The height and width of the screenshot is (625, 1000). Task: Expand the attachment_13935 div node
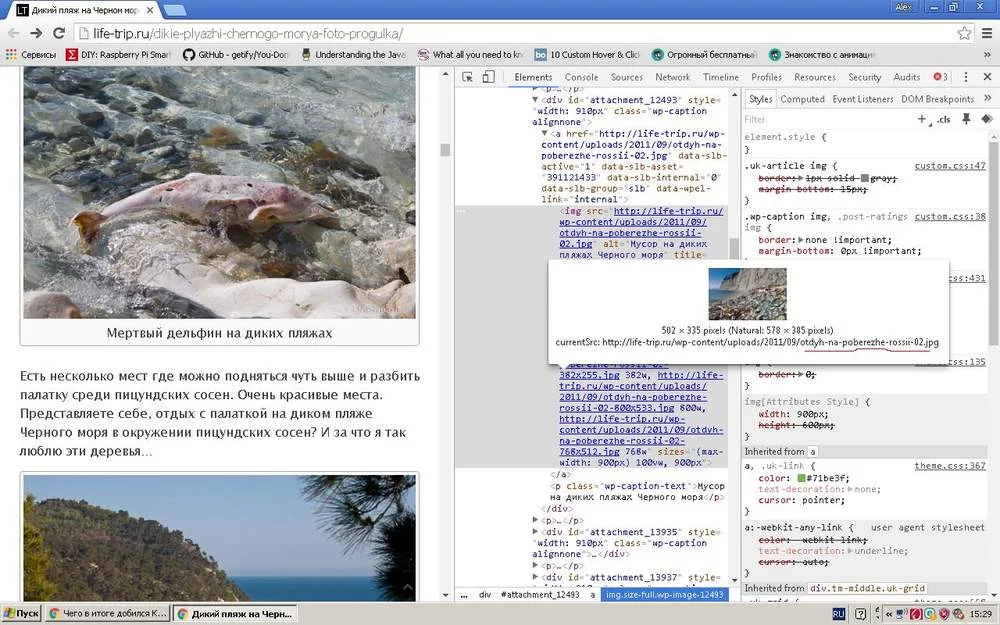tap(535, 532)
